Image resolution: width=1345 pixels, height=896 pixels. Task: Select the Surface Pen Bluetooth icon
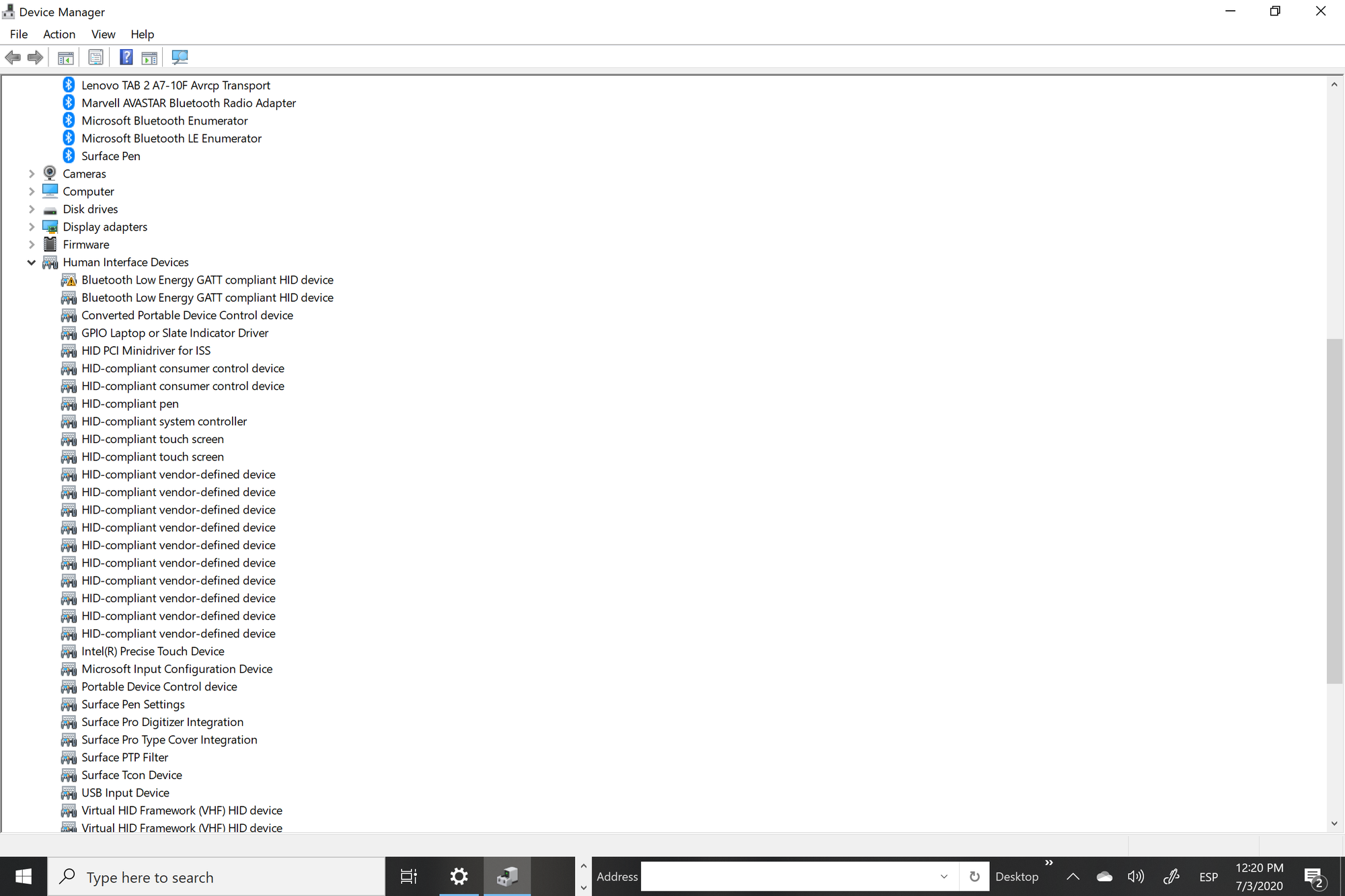[69, 156]
